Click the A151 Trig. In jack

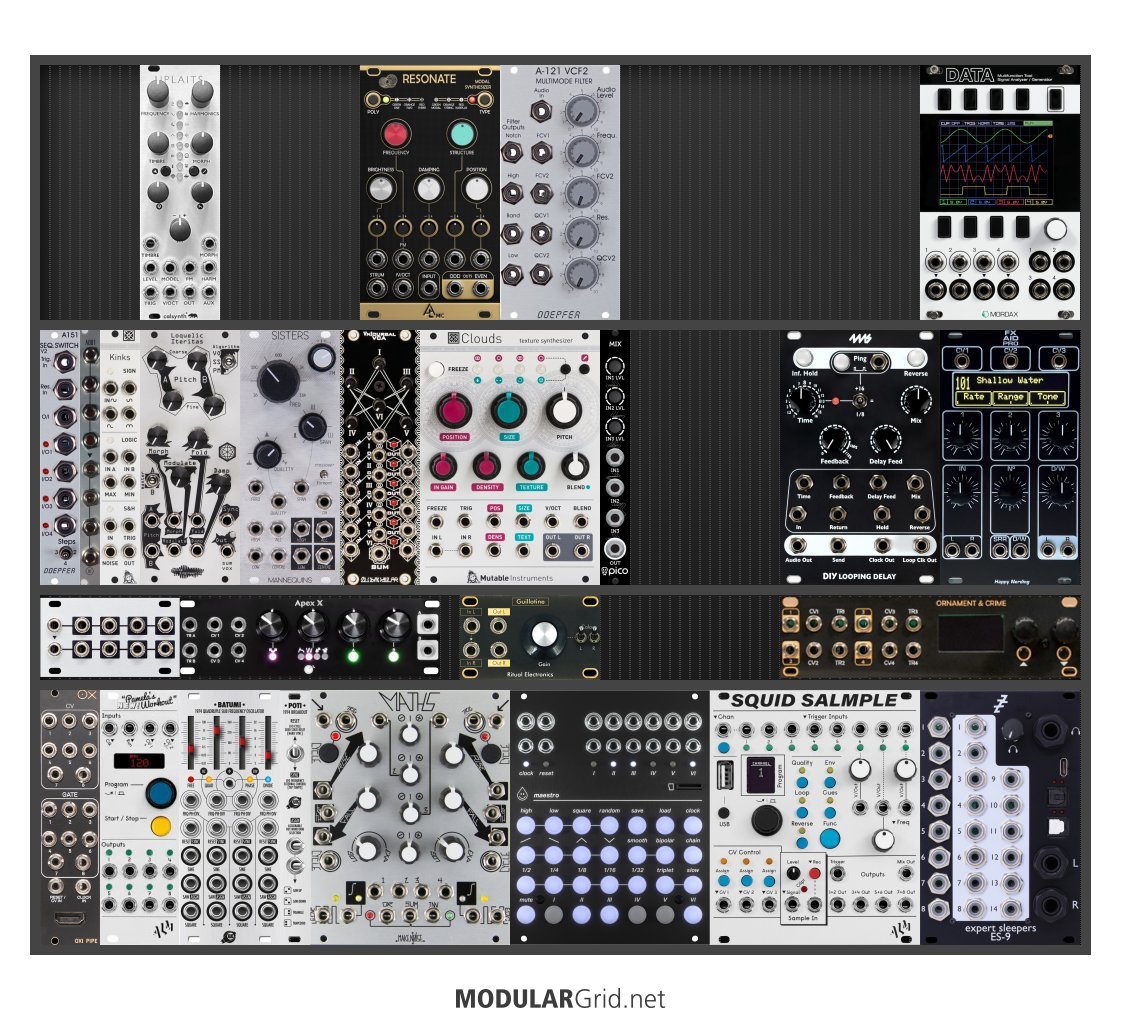pos(64,362)
